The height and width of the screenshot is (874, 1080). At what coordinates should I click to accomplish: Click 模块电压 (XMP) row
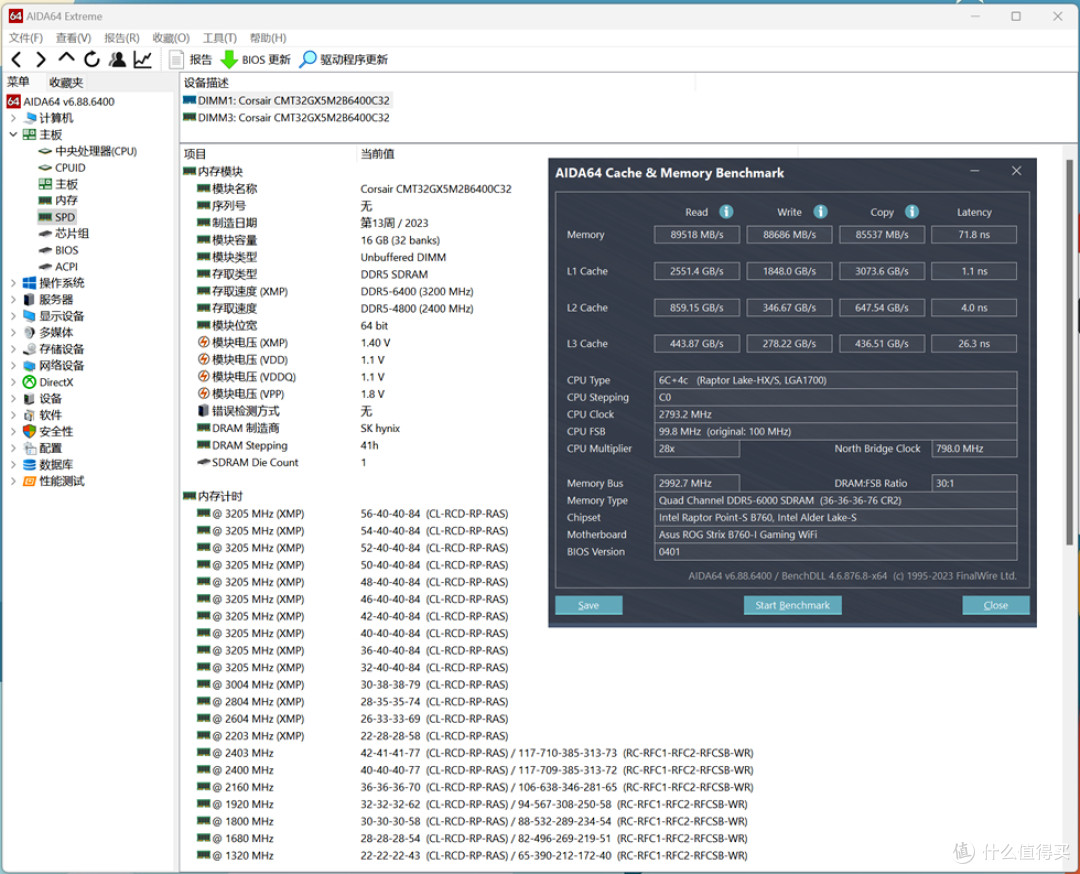pyautogui.click(x=294, y=343)
